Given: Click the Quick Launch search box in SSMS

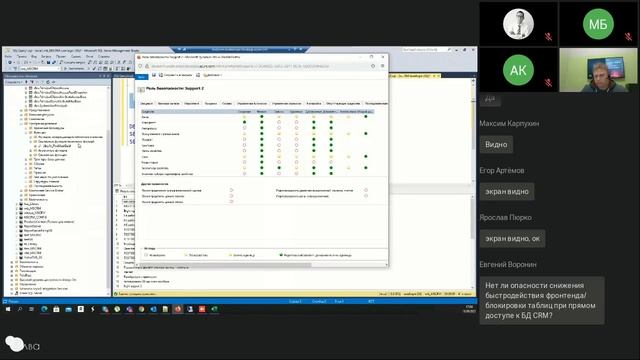Looking at the screenshot, I should 426,49.
